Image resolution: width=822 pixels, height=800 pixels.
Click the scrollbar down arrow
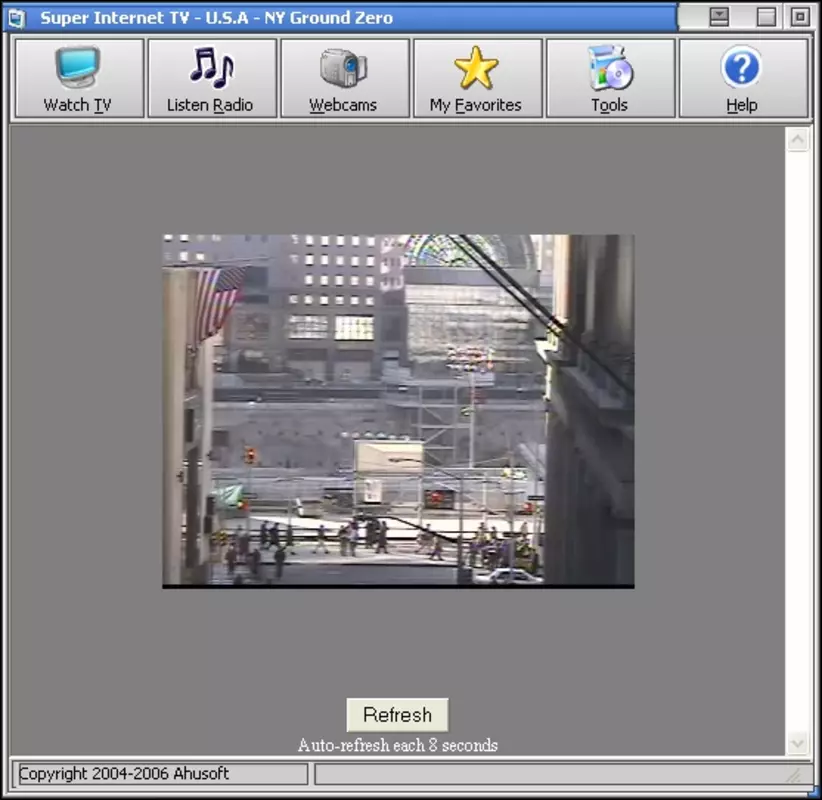(x=797, y=742)
